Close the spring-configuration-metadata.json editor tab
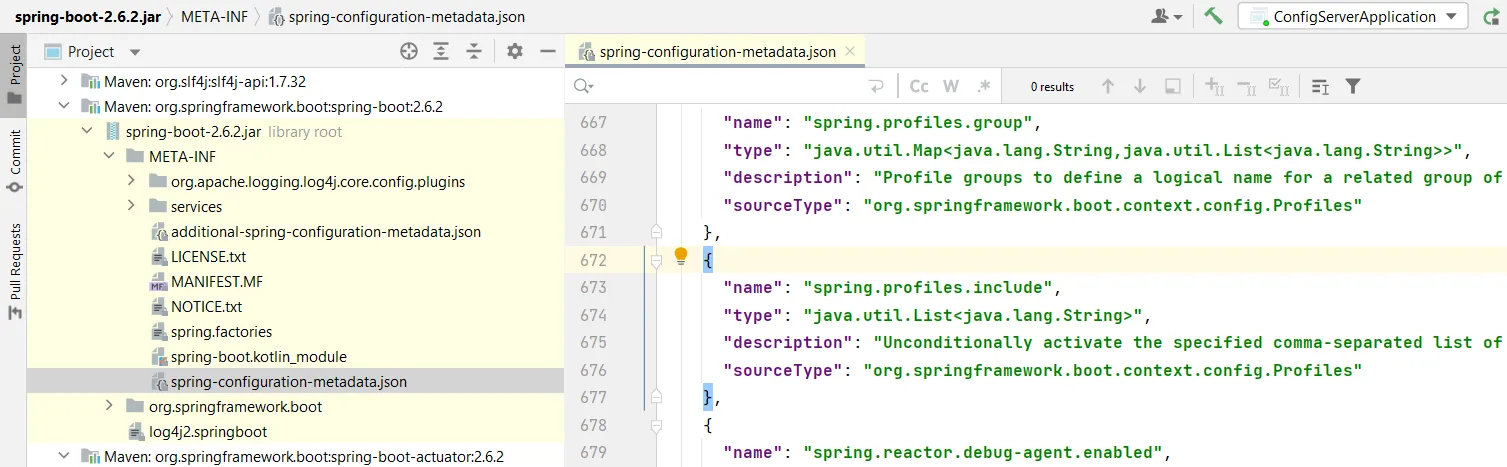The image size is (1507, 467). coord(849,51)
